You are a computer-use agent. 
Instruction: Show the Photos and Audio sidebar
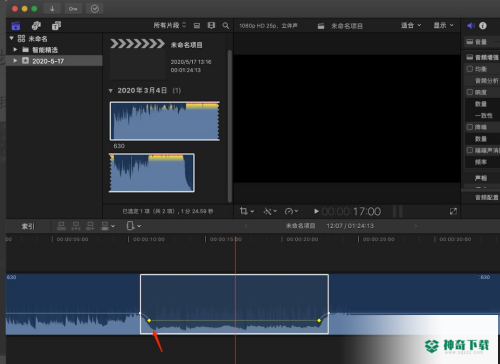[x=36, y=26]
